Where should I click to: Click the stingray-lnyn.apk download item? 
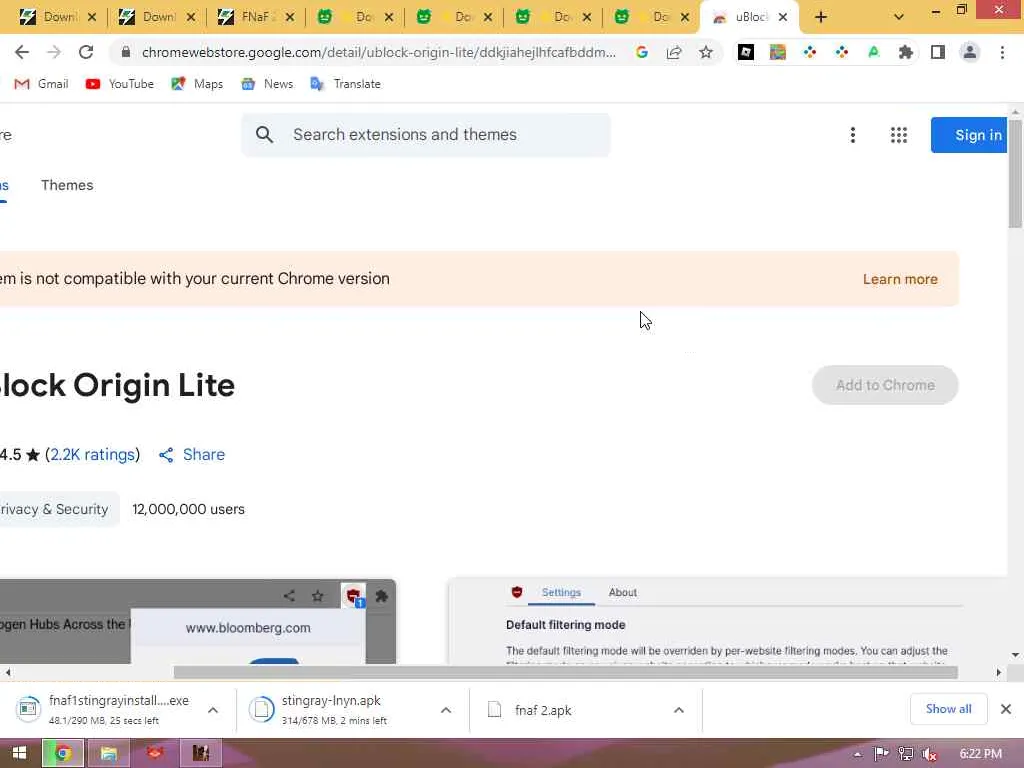[x=333, y=710]
